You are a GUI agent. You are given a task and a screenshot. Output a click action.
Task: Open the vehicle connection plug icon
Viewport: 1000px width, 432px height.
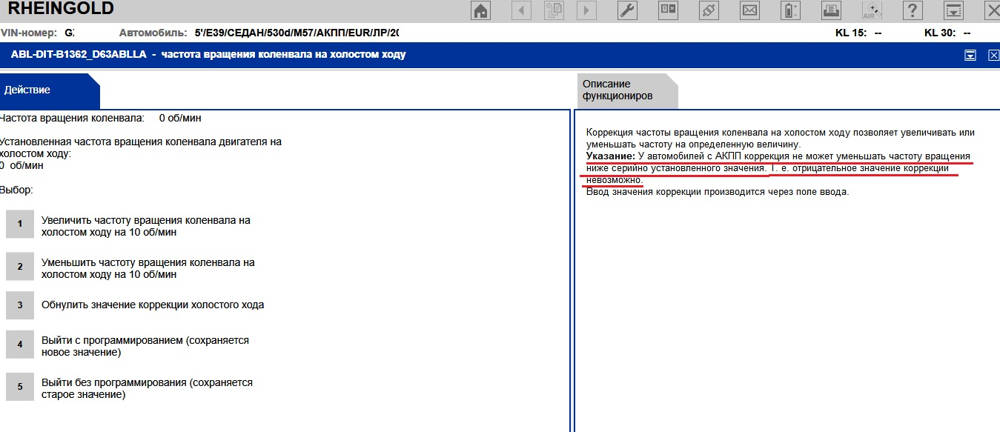tap(707, 11)
